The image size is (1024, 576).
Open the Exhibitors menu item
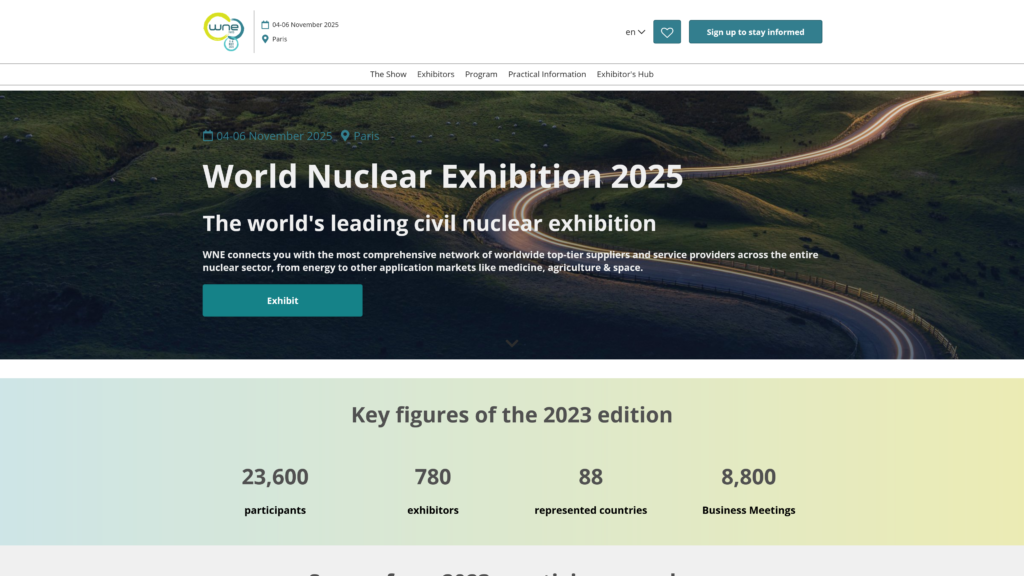click(x=436, y=74)
